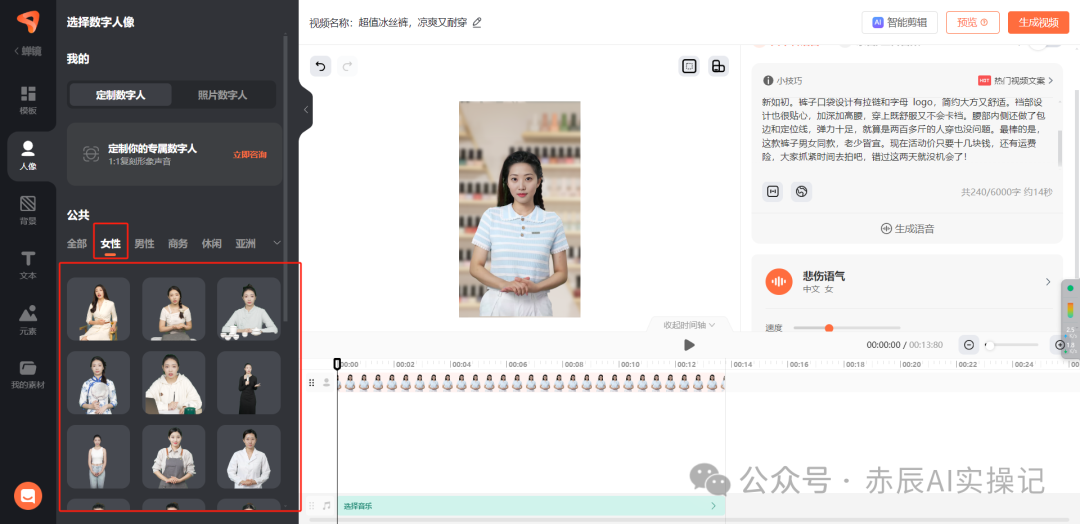Click the pencil icon to rename video
This screenshot has width=1080, height=524.
coord(477,22)
